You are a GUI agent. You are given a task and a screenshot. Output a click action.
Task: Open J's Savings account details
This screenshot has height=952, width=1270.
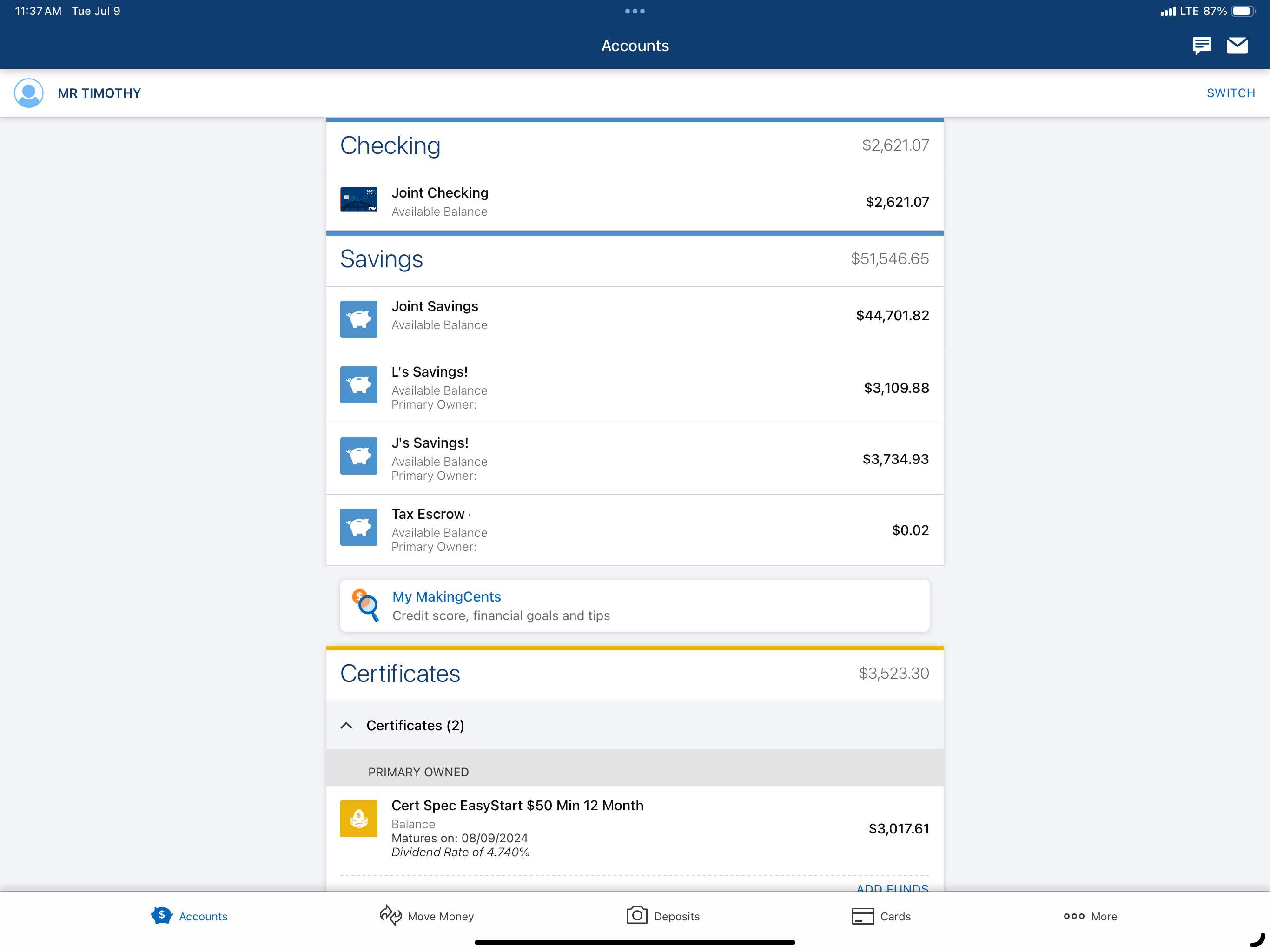[x=635, y=459]
